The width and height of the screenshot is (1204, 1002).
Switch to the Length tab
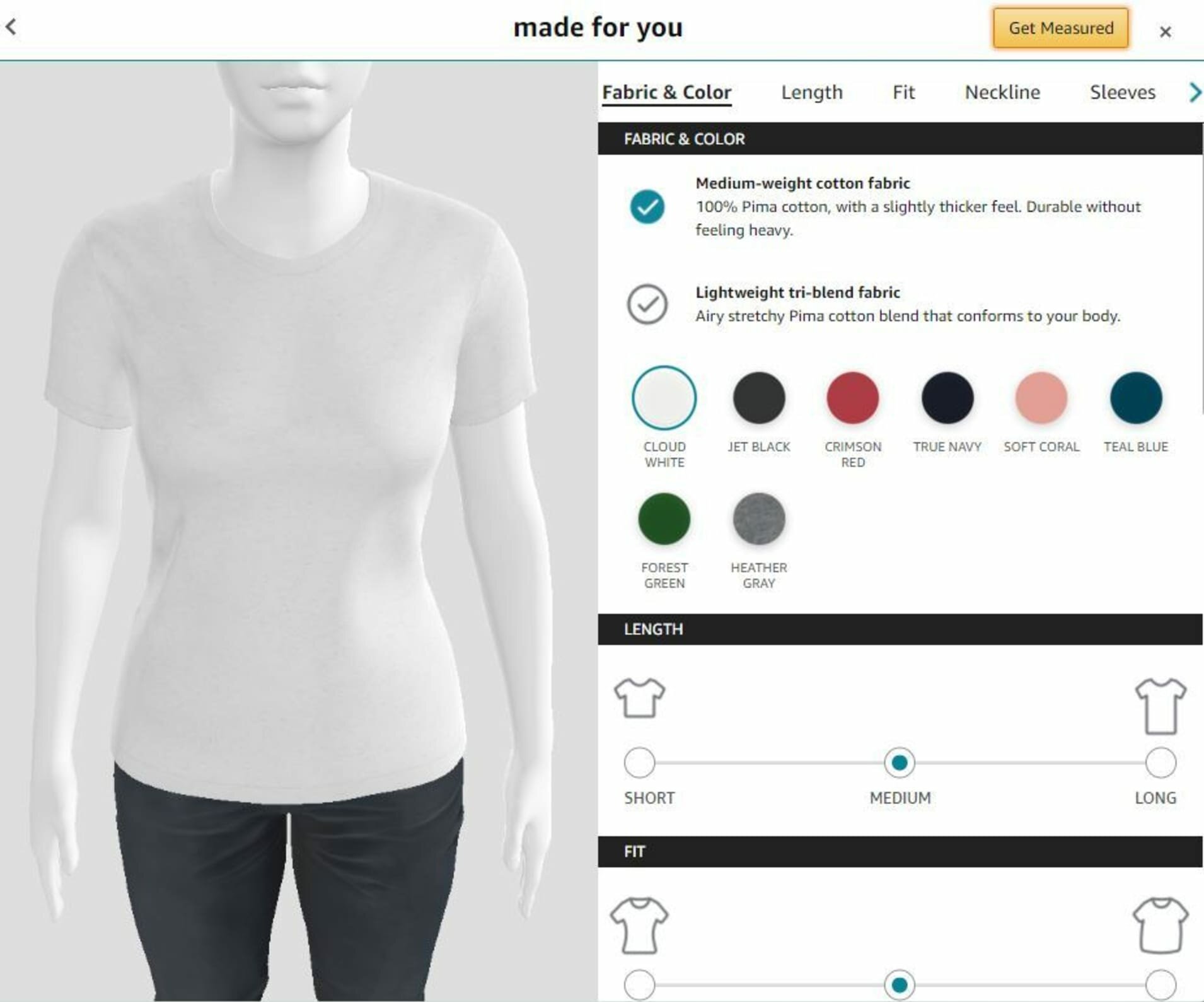[811, 93]
